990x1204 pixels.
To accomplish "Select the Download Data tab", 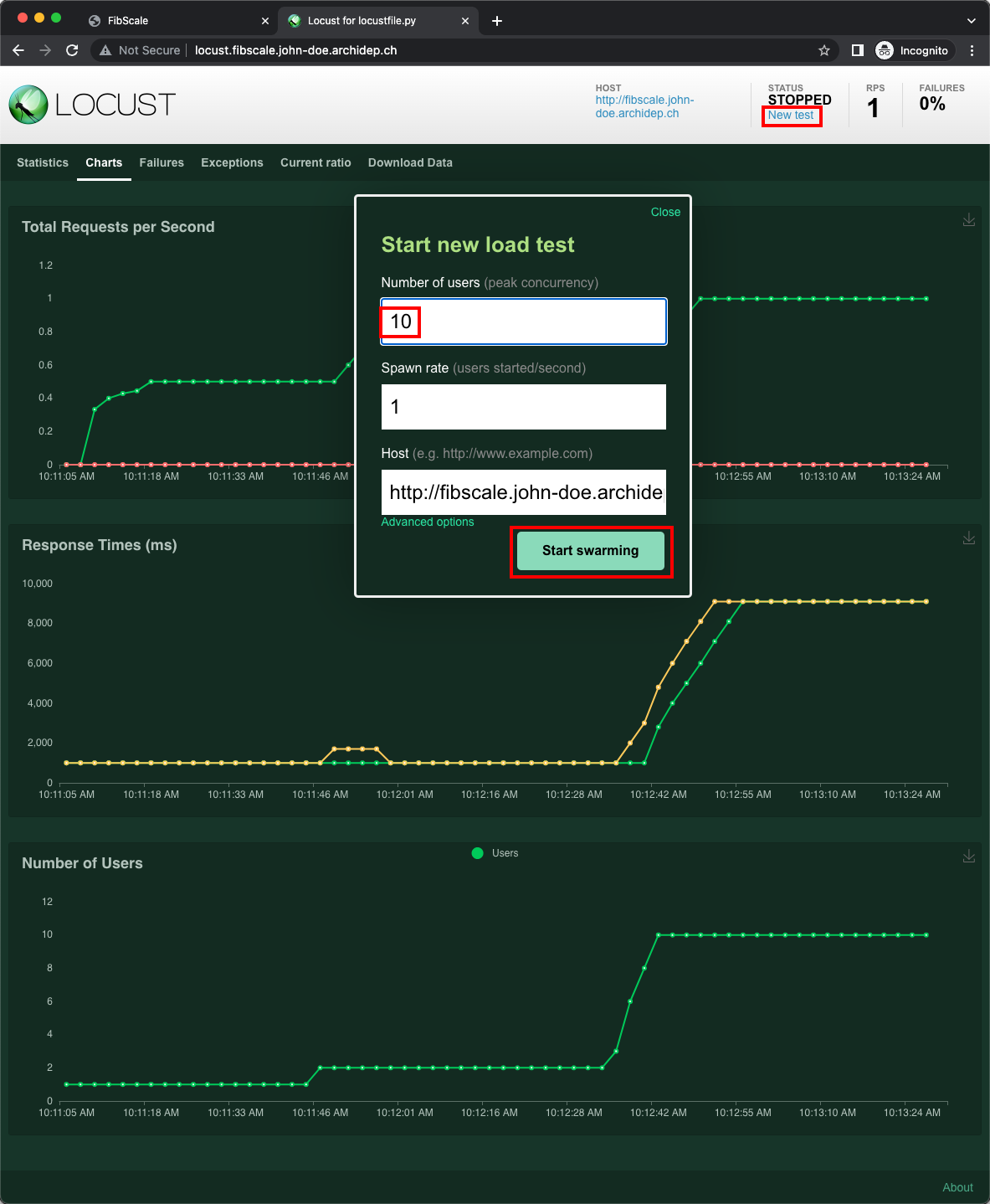I will click(x=410, y=162).
